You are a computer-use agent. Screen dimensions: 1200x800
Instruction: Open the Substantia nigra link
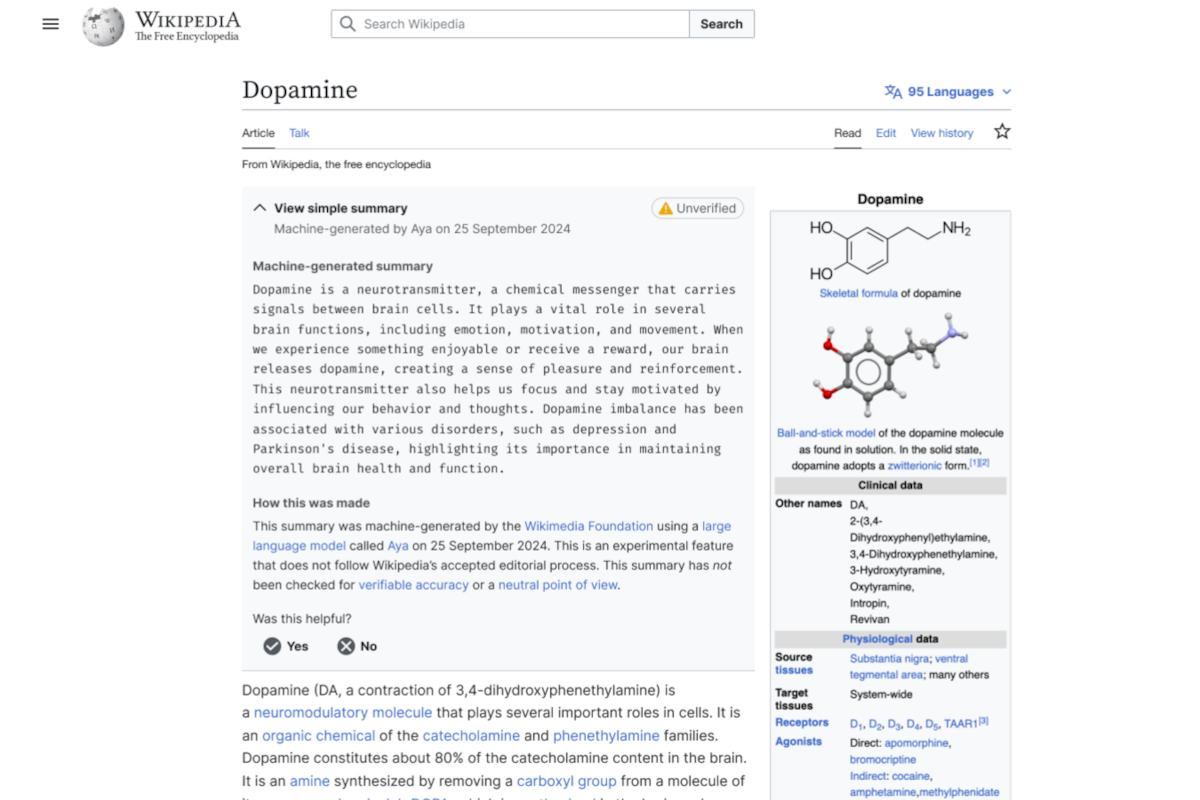[x=889, y=659]
